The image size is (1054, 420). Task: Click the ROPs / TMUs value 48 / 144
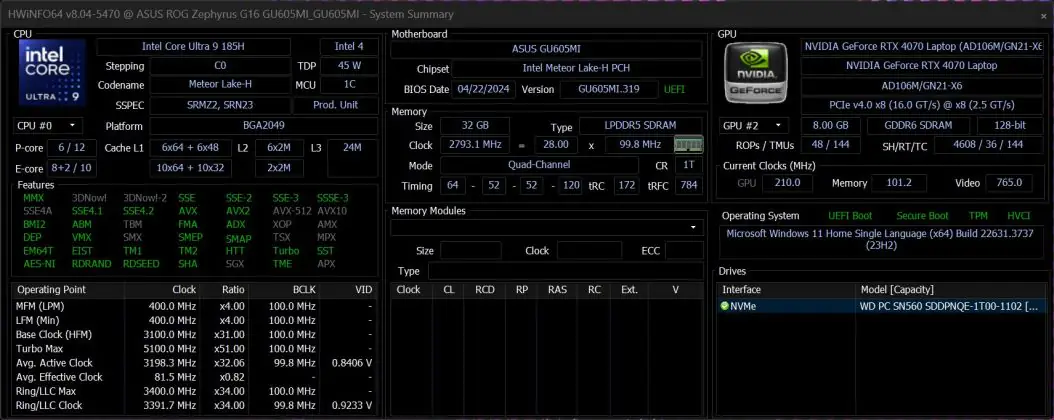[x=831, y=145]
